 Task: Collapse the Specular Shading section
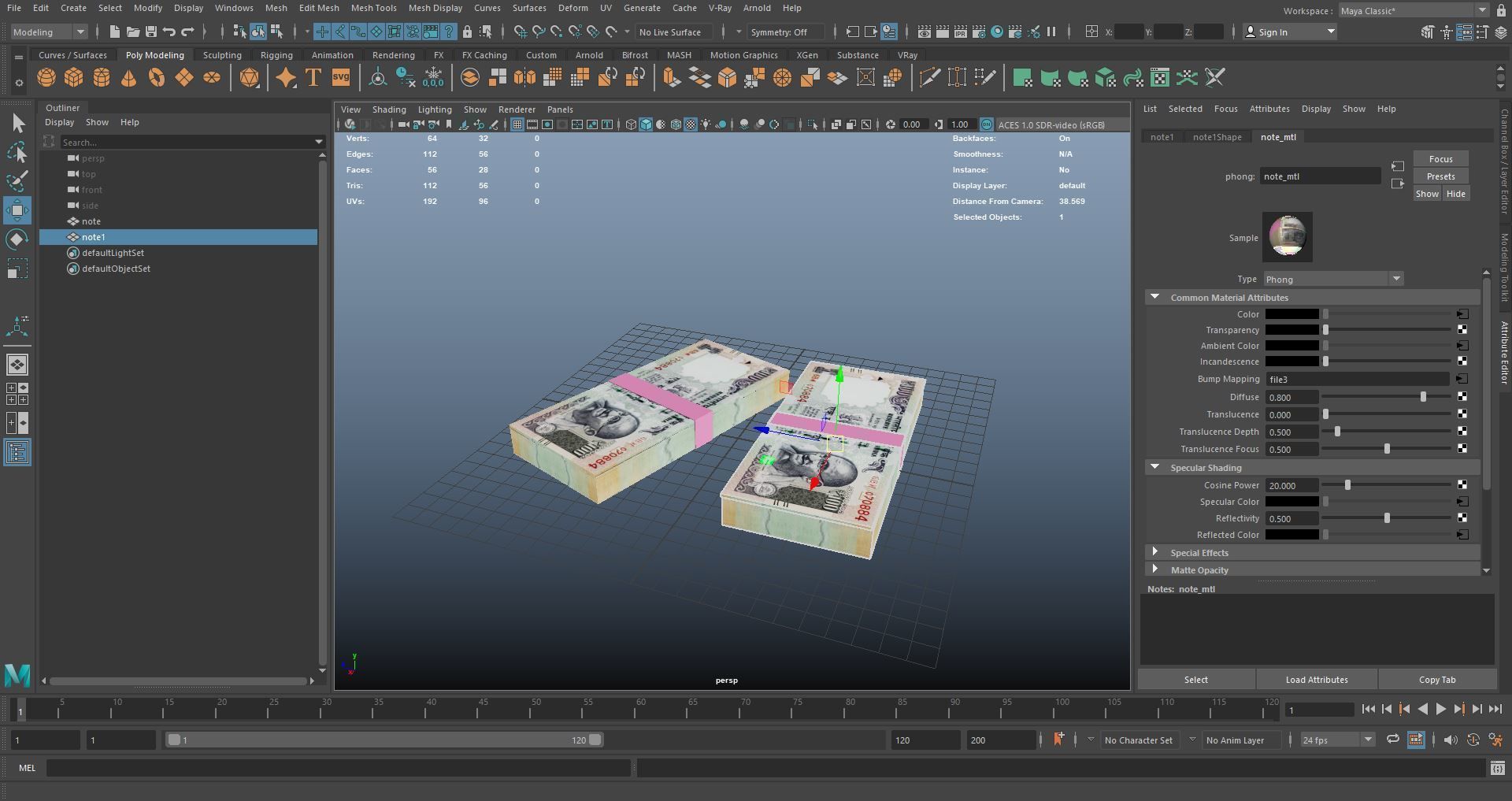(1155, 467)
